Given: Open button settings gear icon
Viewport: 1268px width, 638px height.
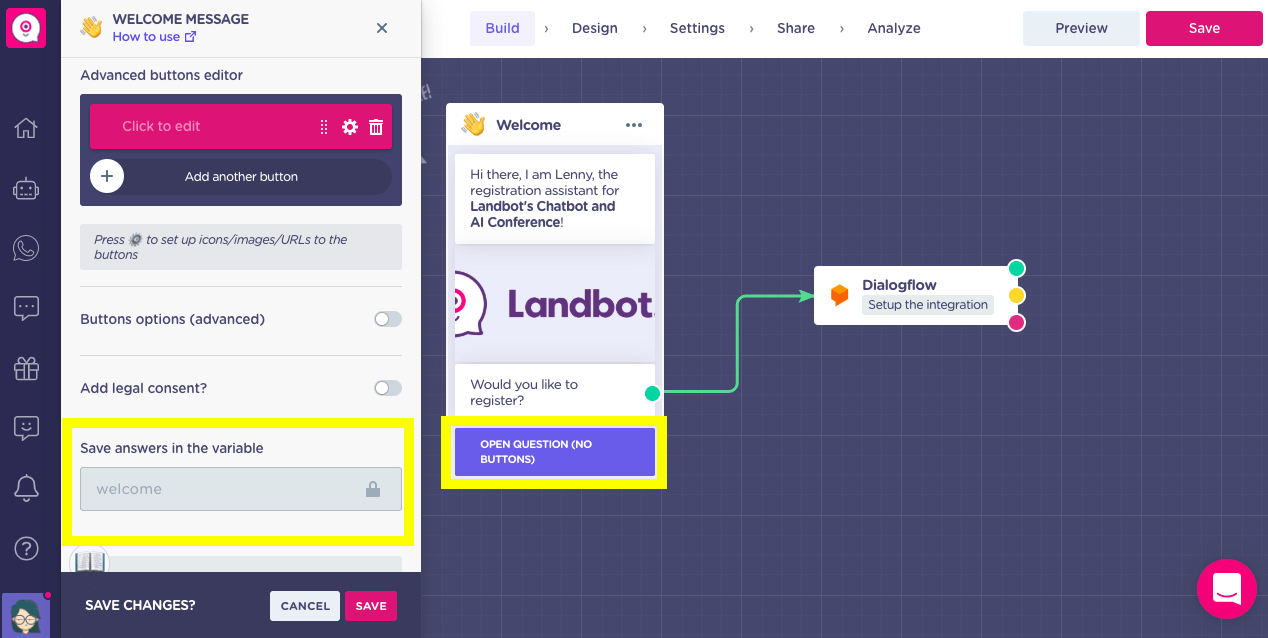Looking at the screenshot, I should click(350, 127).
